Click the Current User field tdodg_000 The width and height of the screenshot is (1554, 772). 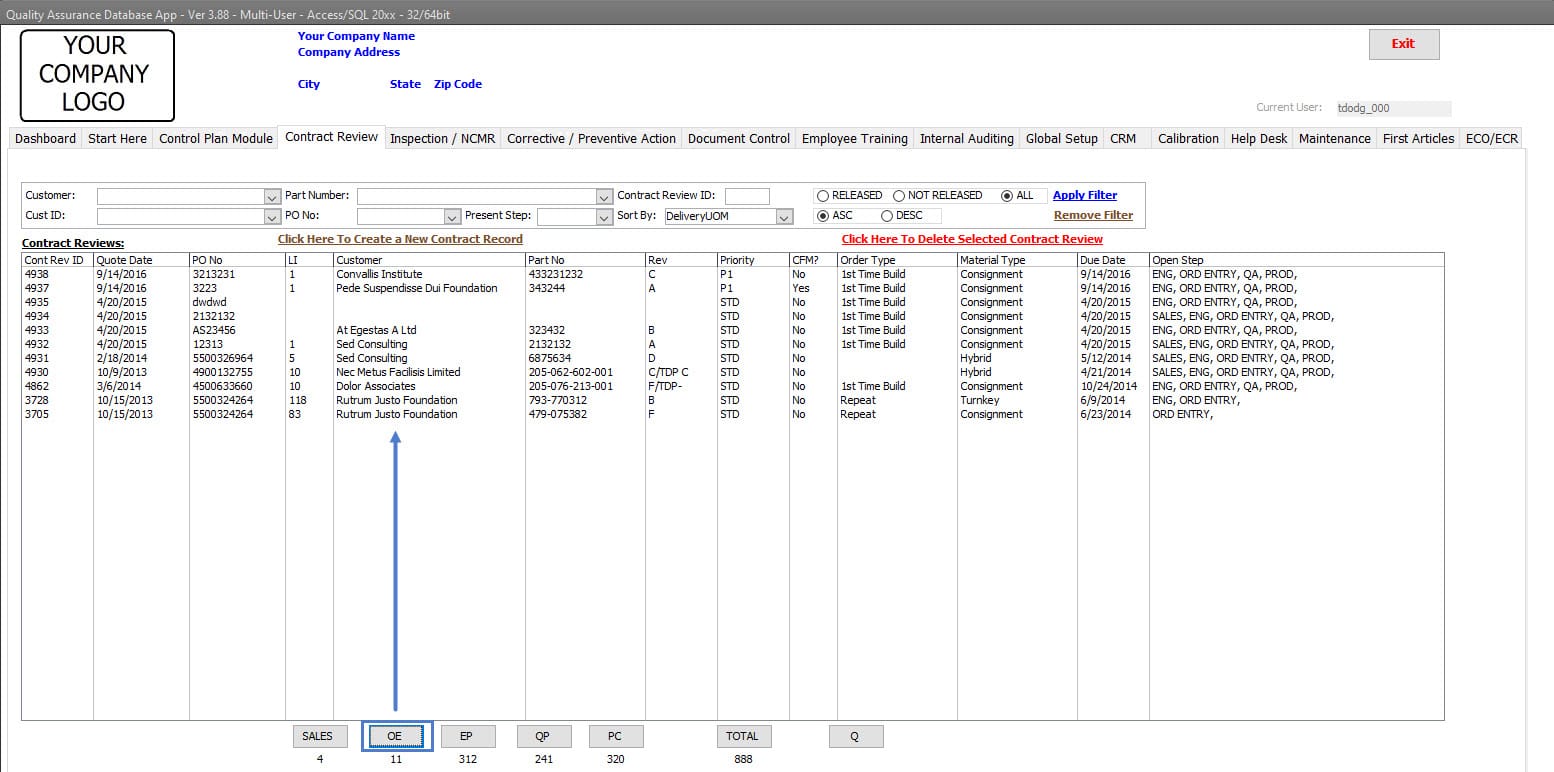click(x=1393, y=108)
